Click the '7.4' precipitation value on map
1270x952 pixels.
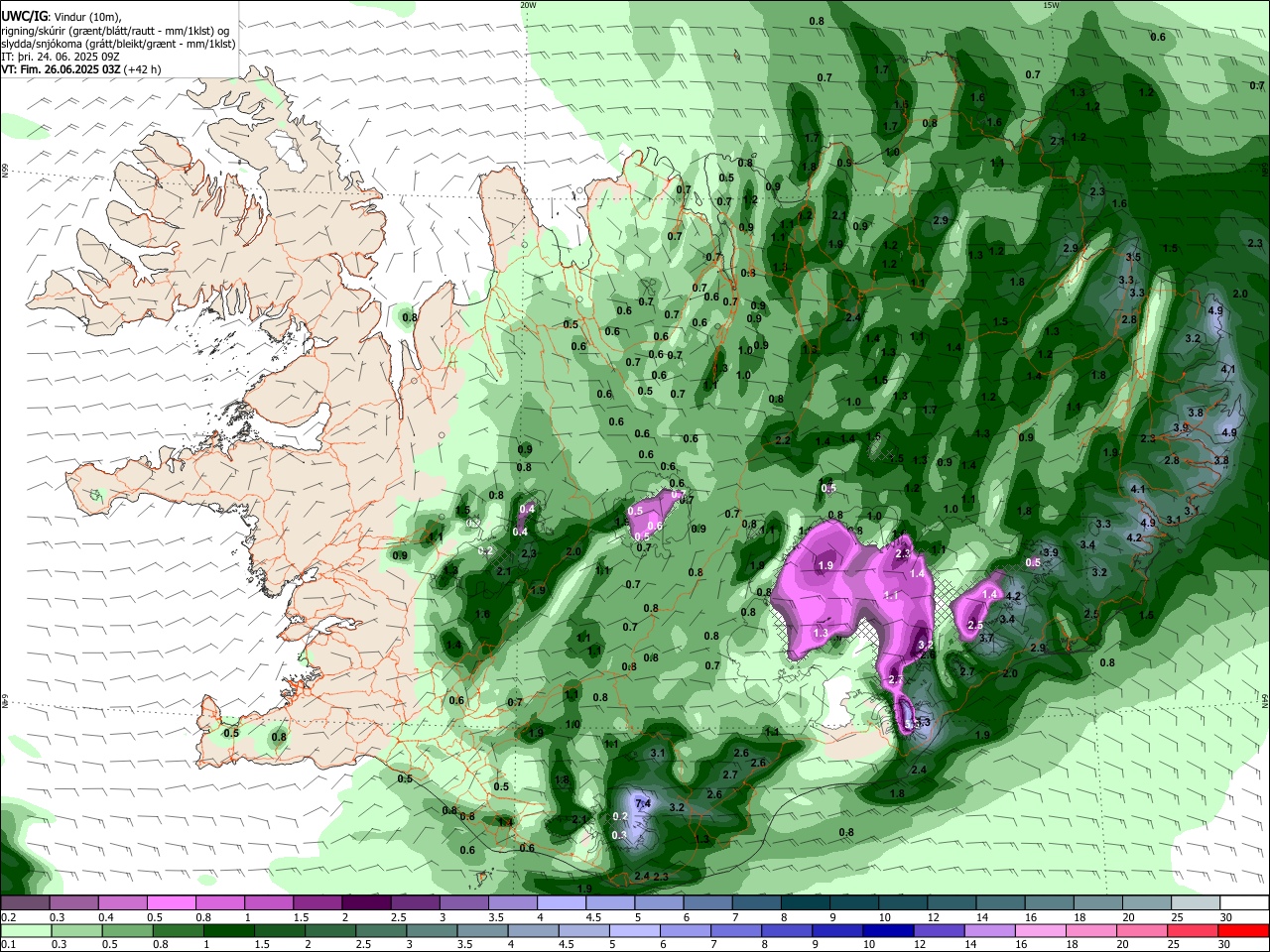coord(642,803)
